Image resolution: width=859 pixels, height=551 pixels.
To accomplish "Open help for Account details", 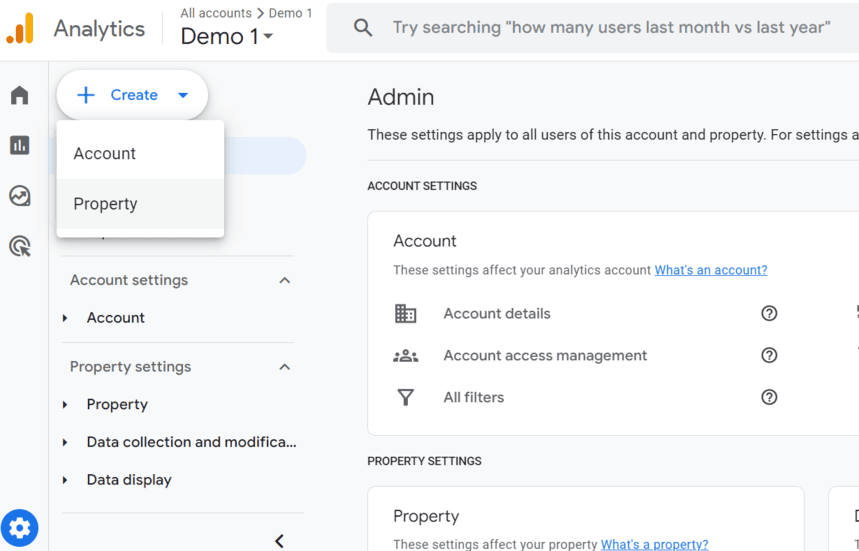I will click(x=769, y=313).
